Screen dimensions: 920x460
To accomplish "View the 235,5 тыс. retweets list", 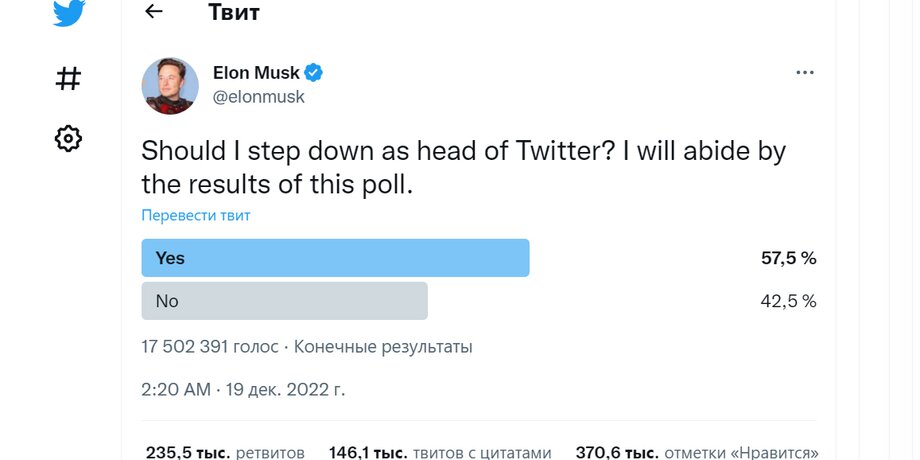I will (x=225, y=452).
